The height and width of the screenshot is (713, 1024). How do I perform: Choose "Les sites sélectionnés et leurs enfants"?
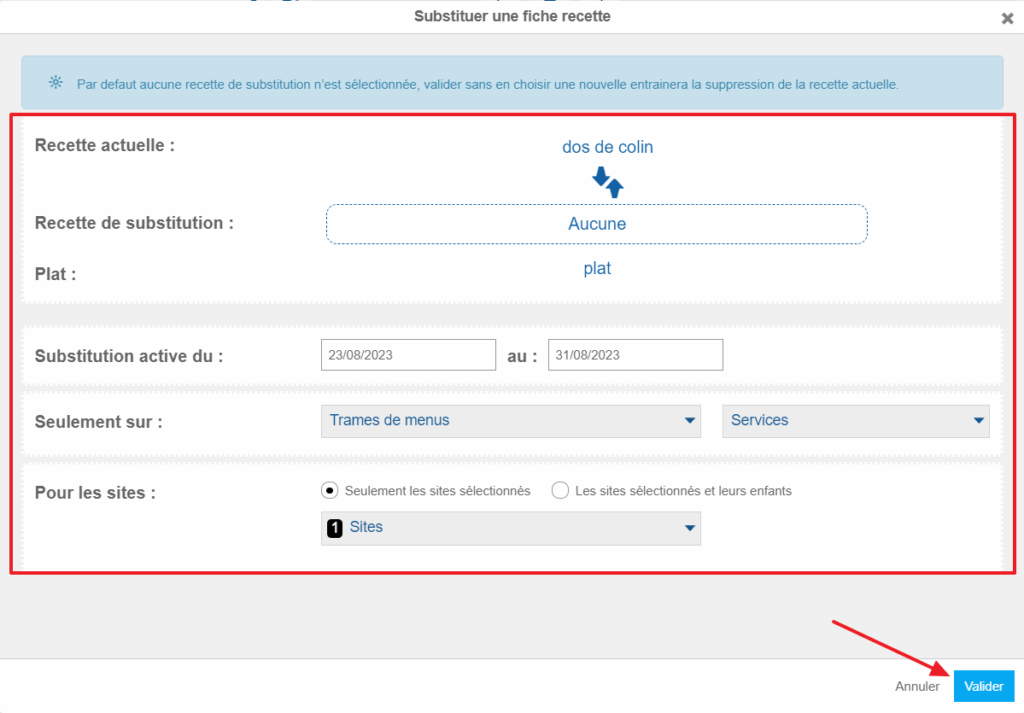tap(560, 491)
